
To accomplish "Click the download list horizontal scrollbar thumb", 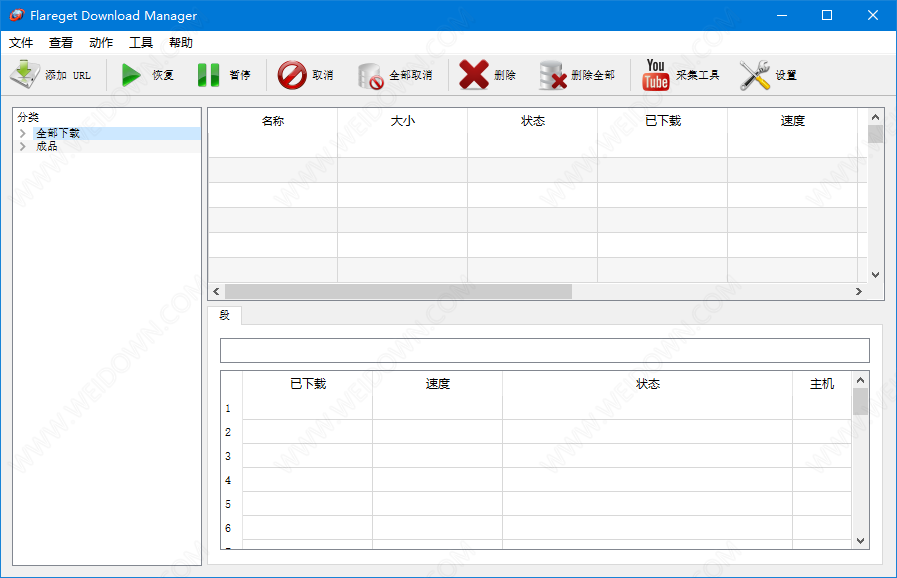I will click(398, 291).
